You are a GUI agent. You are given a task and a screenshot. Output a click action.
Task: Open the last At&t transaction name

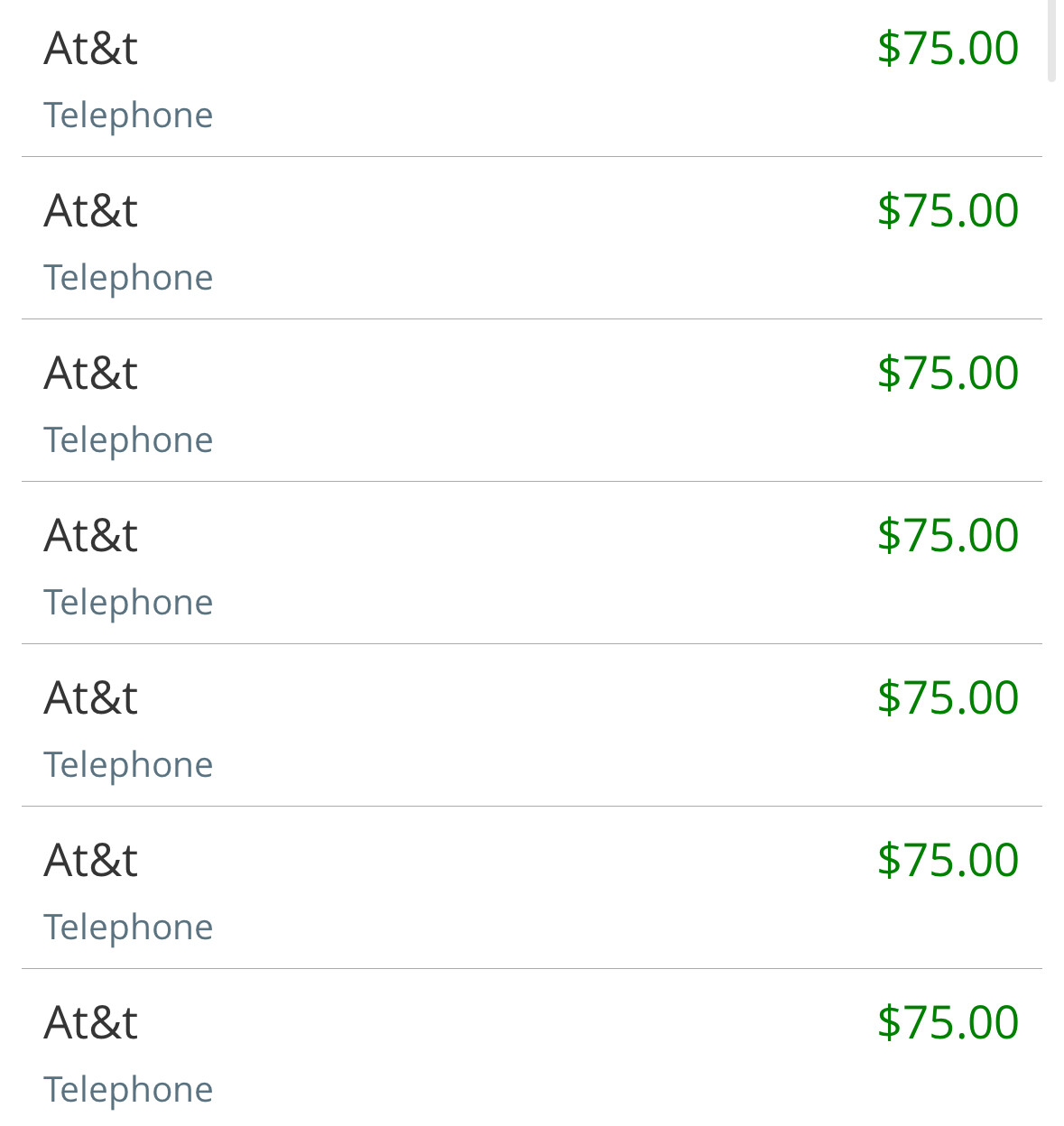point(90,1023)
